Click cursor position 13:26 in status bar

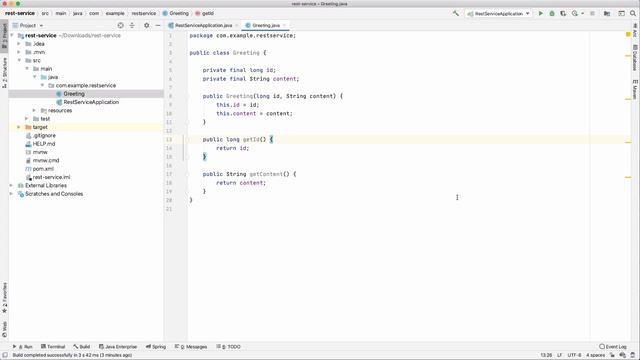(x=546, y=355)
